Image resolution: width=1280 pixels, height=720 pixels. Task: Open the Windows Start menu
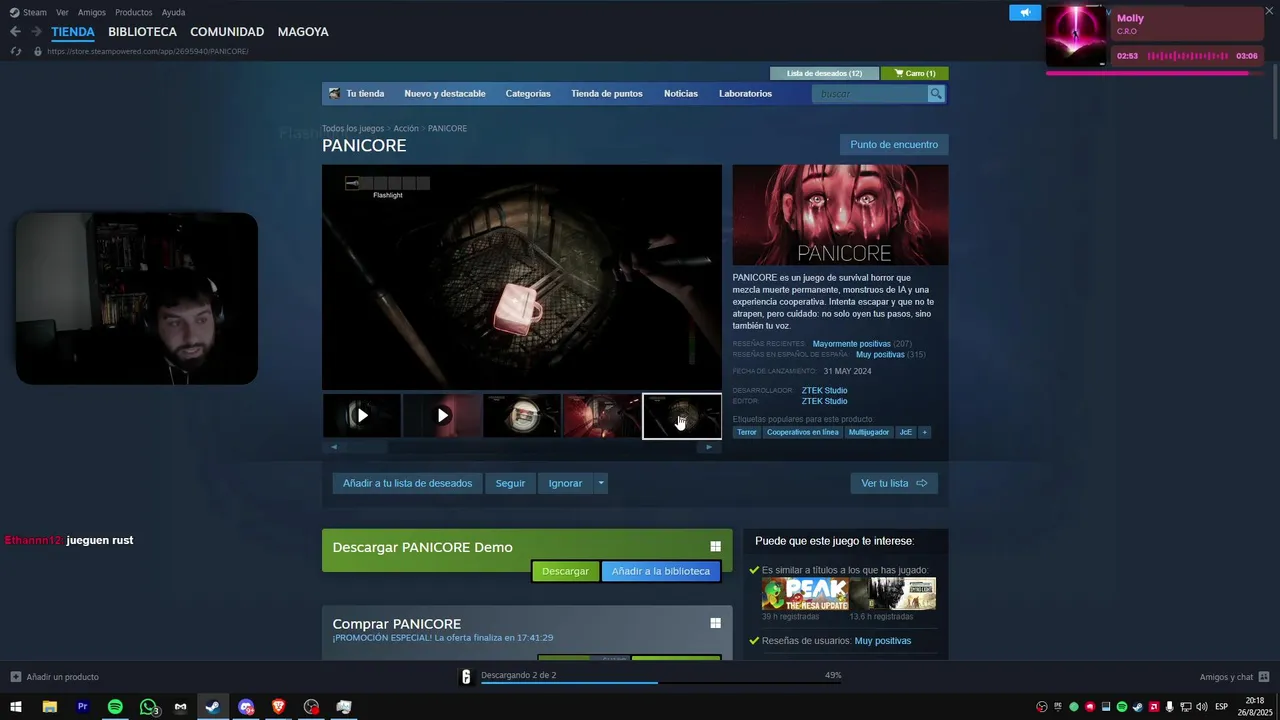tap(16, 707)
